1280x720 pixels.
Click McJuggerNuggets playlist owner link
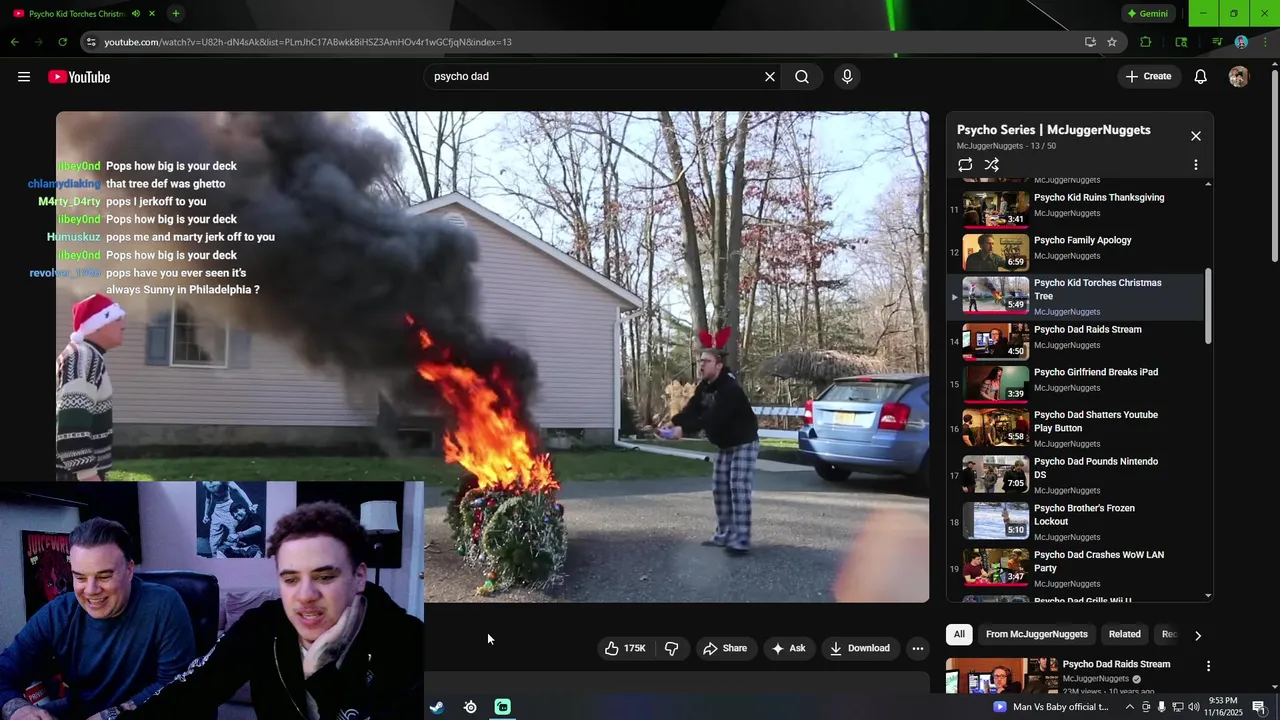[x=990, y=146]
